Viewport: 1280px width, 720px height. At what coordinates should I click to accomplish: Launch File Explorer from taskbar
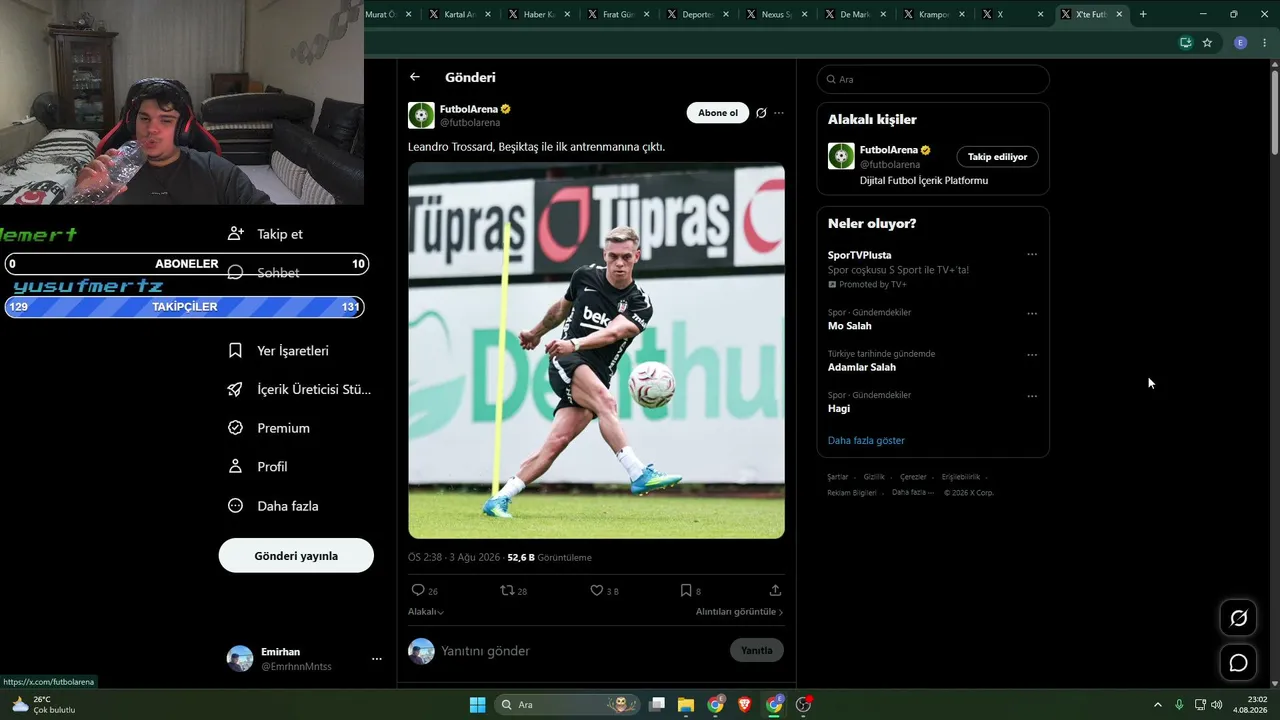686,705
